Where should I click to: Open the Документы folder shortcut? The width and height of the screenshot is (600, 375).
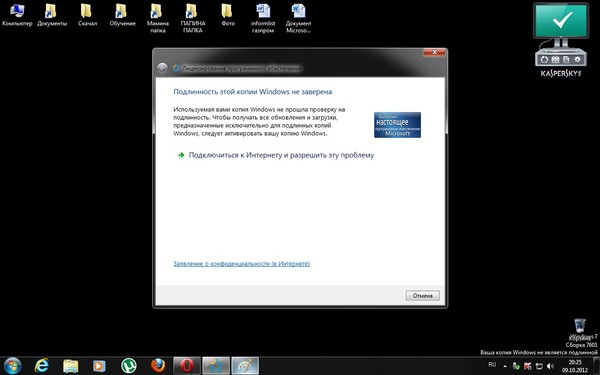52,15
